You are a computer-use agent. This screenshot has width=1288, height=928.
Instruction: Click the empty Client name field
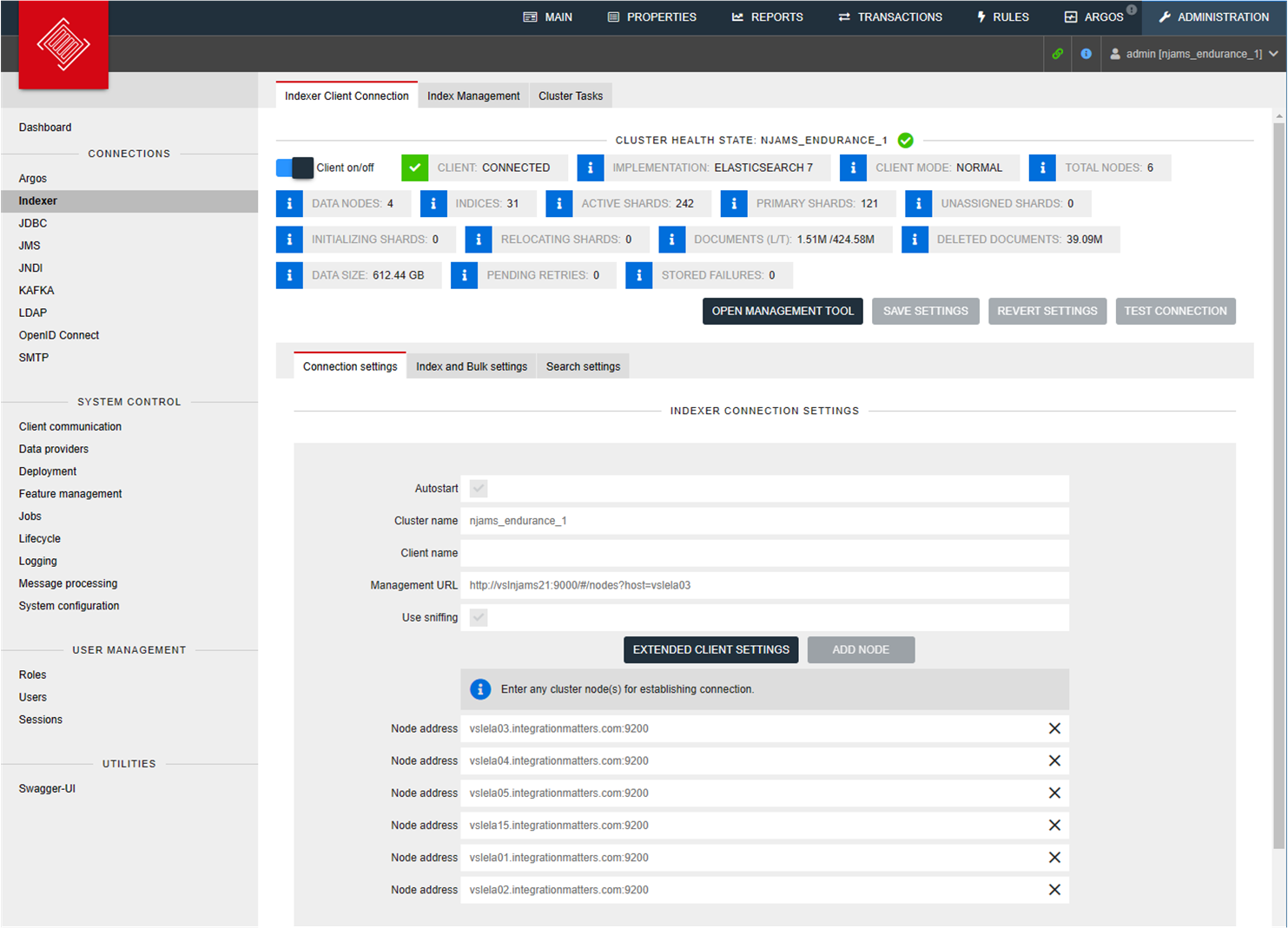(764, 553)
